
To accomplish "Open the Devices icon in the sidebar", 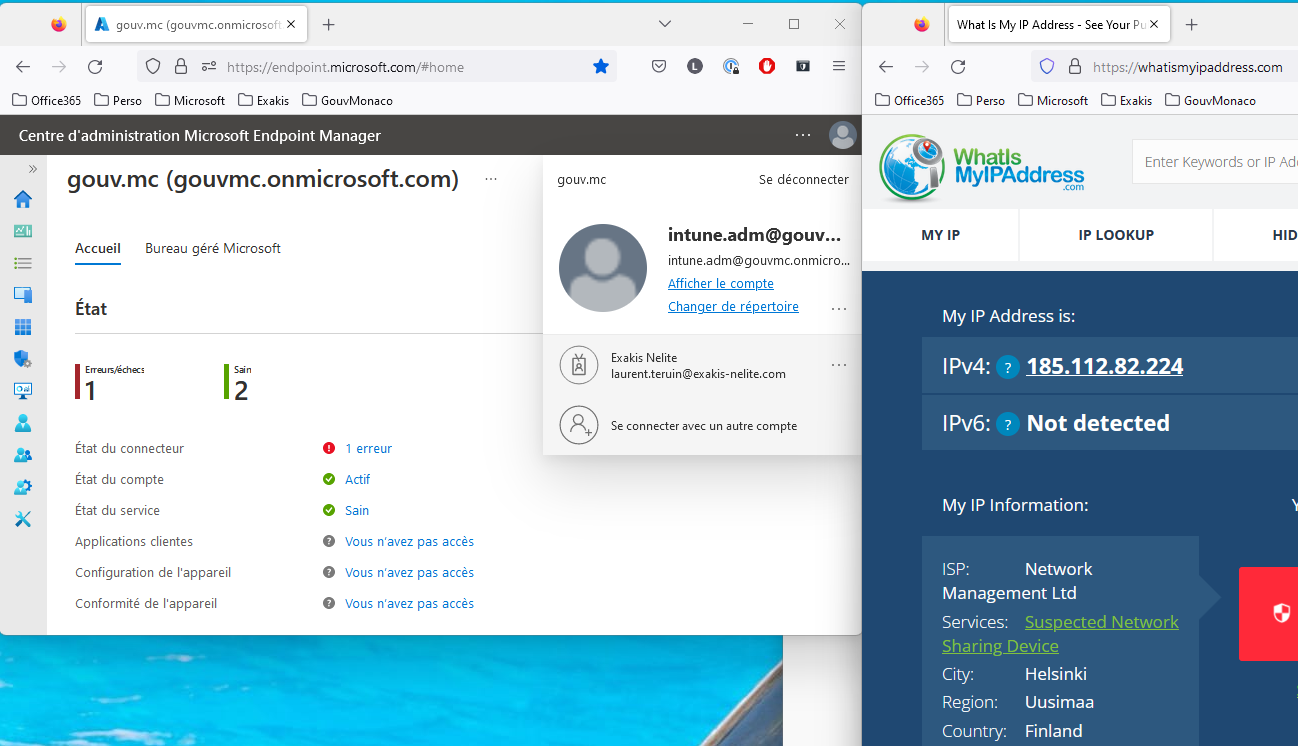I will coord(22,295).
